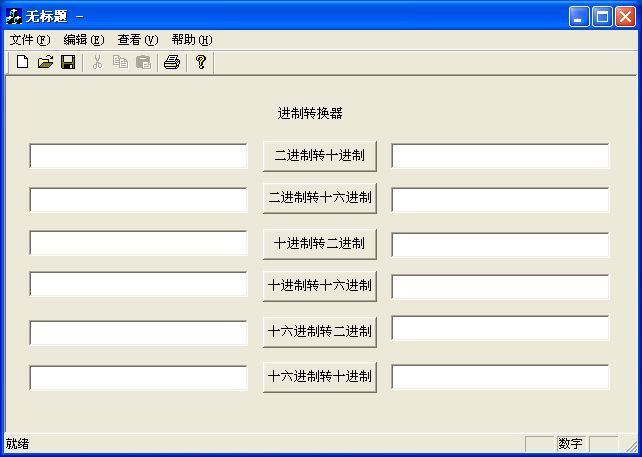Click the 二进制转十六进制 button
This screenshot has height=457, width=642.
tap(320, 198)
